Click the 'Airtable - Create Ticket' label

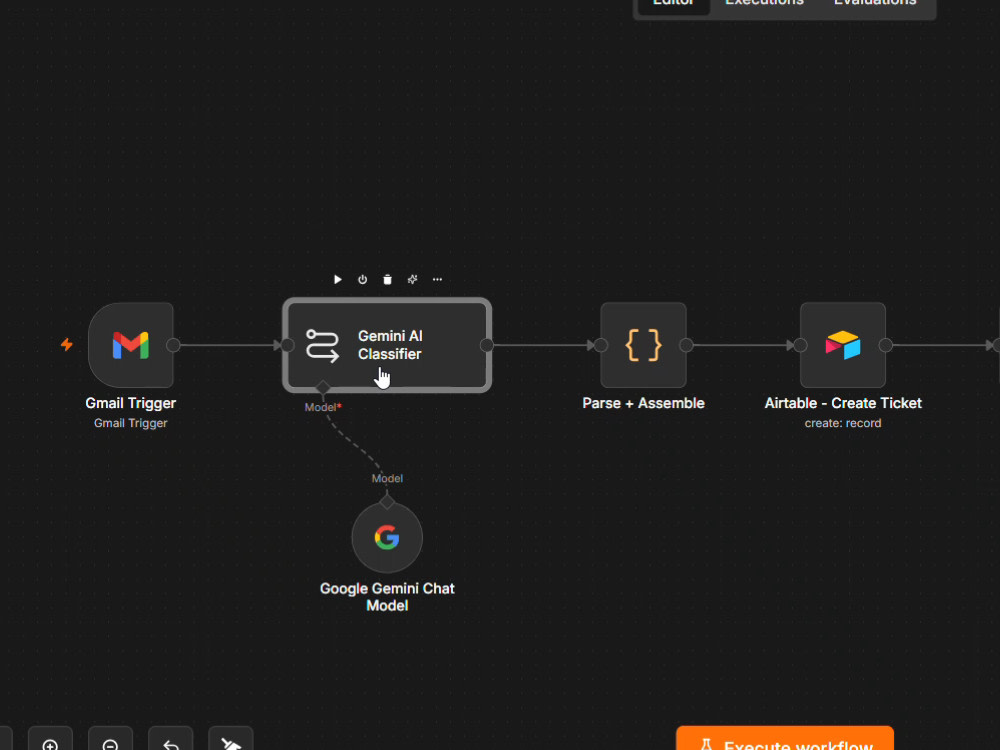tap(843, 403)
